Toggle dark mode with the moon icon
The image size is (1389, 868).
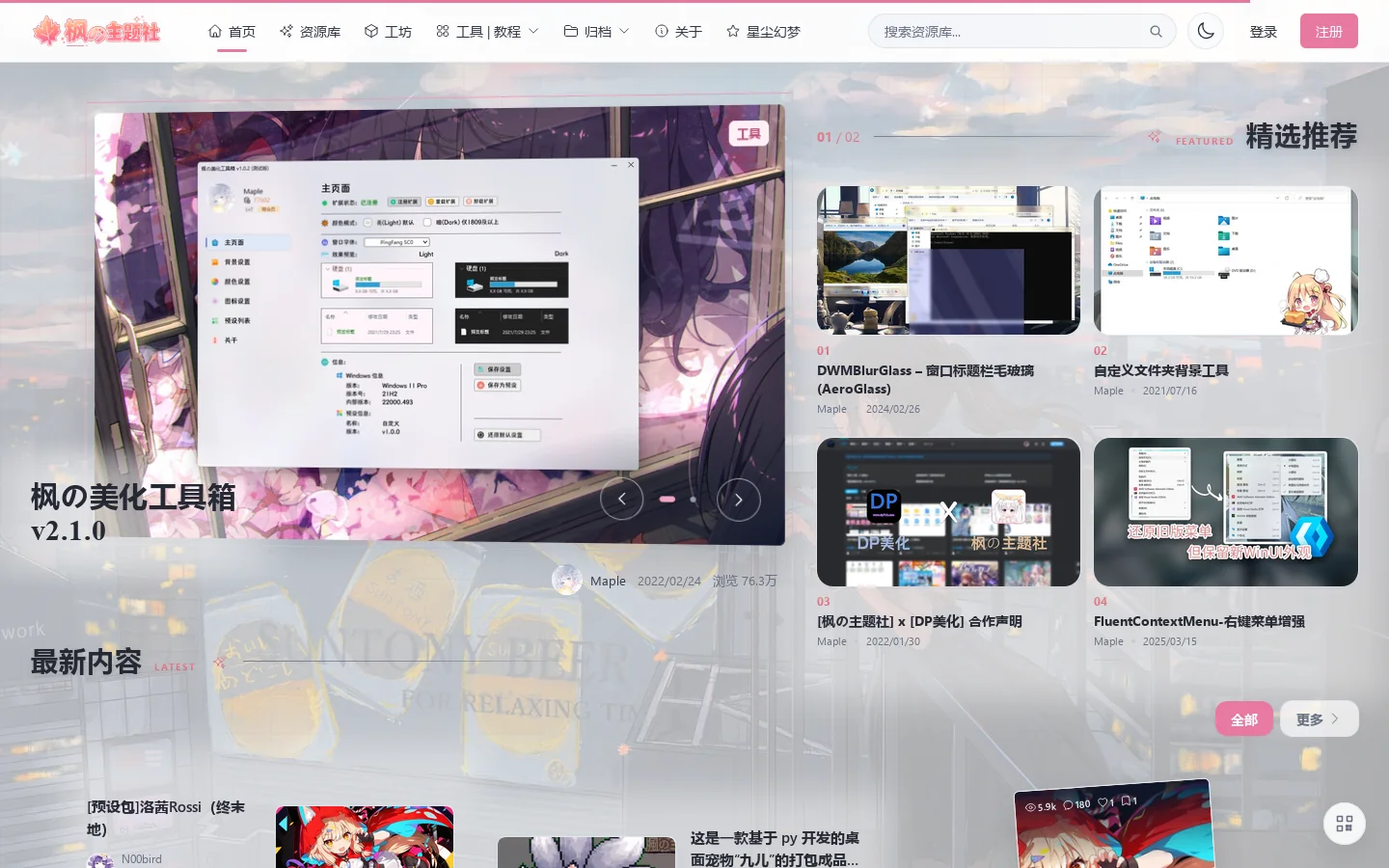point(1206,31)
